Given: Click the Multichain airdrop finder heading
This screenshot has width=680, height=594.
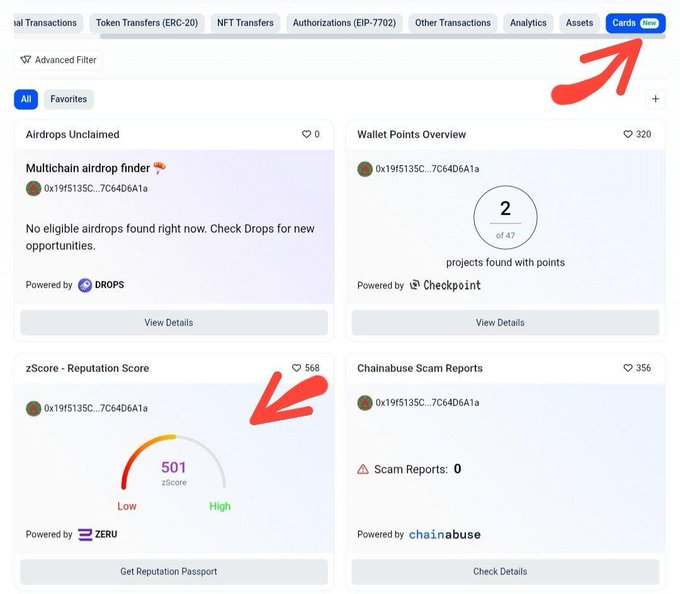Looking at the screenshot, I should pyautogui.click(x=88, y=168).
